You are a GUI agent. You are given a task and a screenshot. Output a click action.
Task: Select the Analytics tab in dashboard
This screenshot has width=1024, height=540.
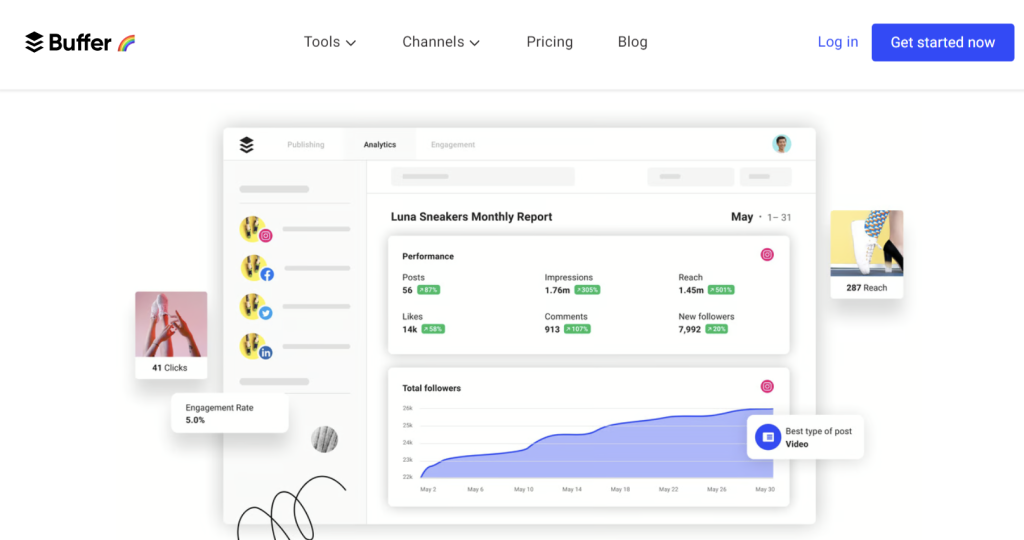click(379, 145)
